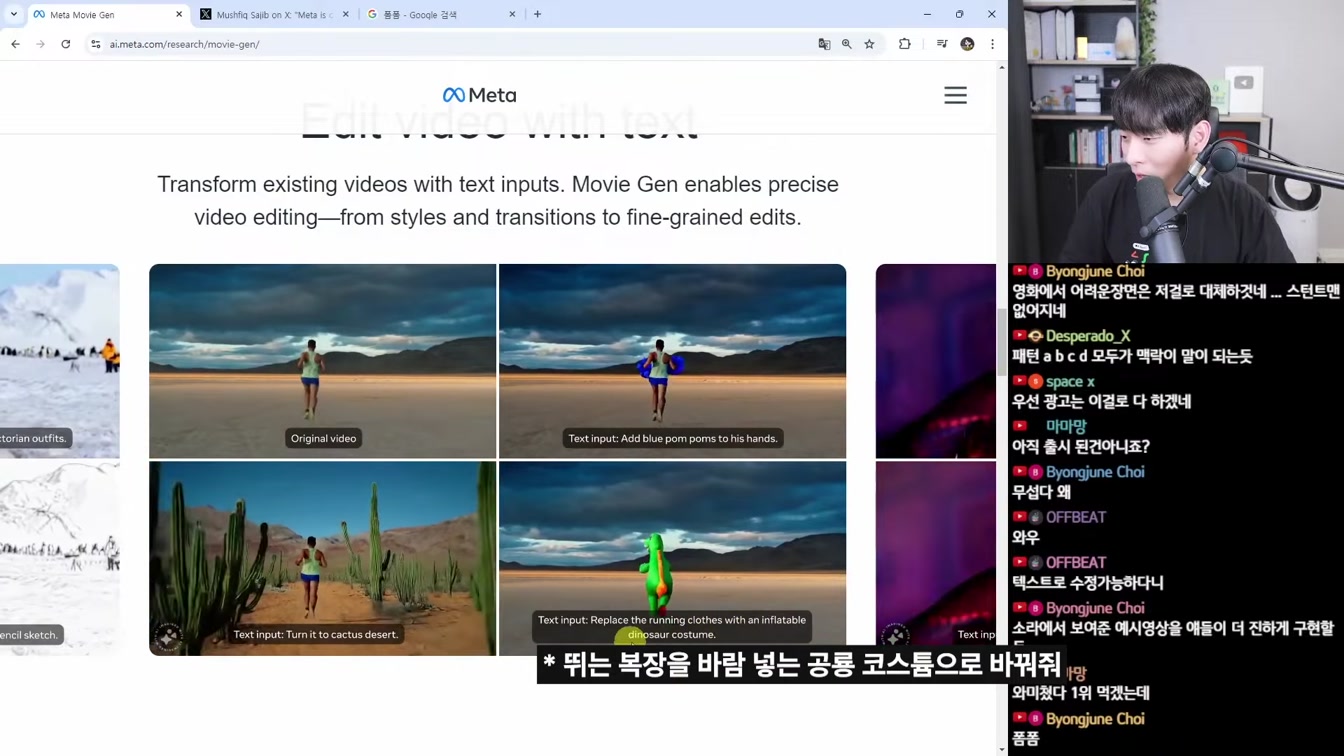Click 'Add blue pom poms' caption
Image resolution: width=1344 pixels, height=756 pixels.
point(672,438)
